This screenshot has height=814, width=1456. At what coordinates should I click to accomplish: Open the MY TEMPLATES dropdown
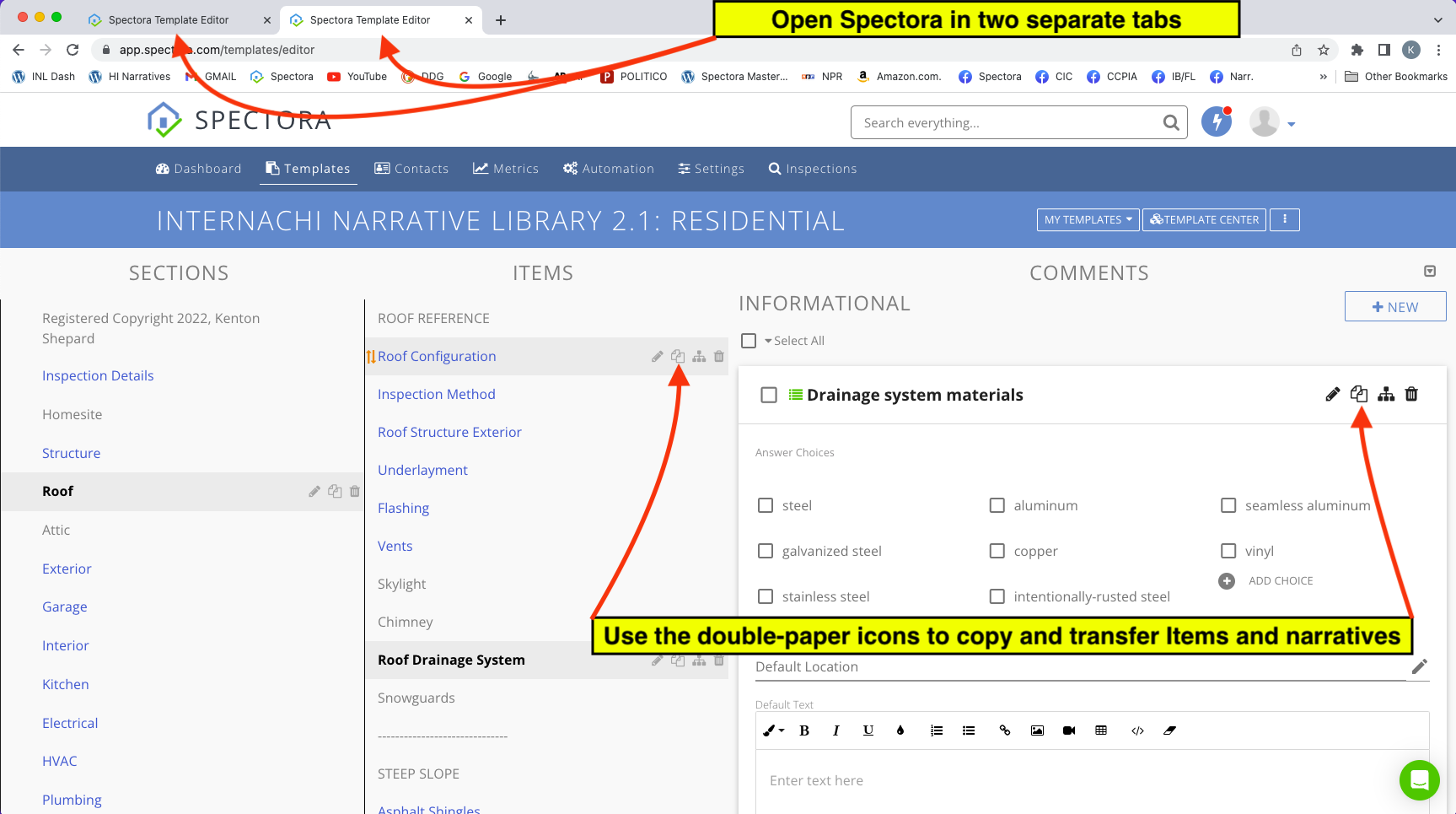click(x=1088, y=219)
